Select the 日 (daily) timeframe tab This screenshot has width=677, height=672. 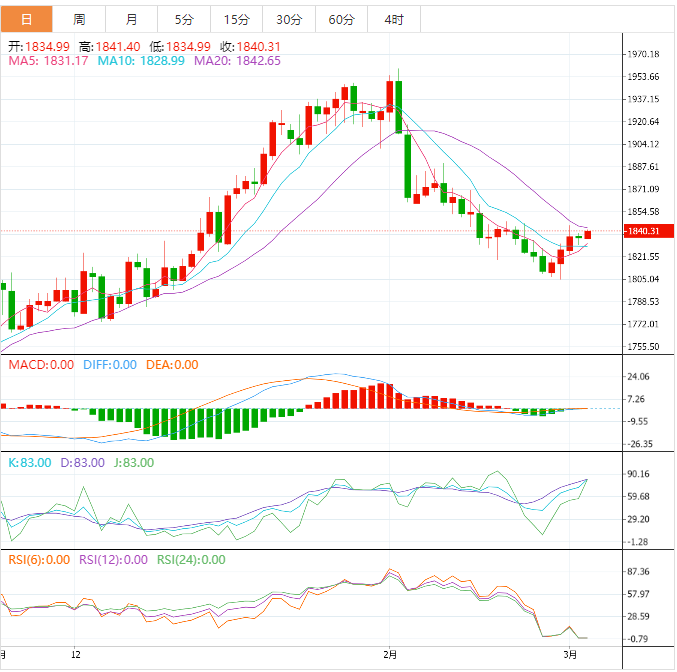coord(26,20)
